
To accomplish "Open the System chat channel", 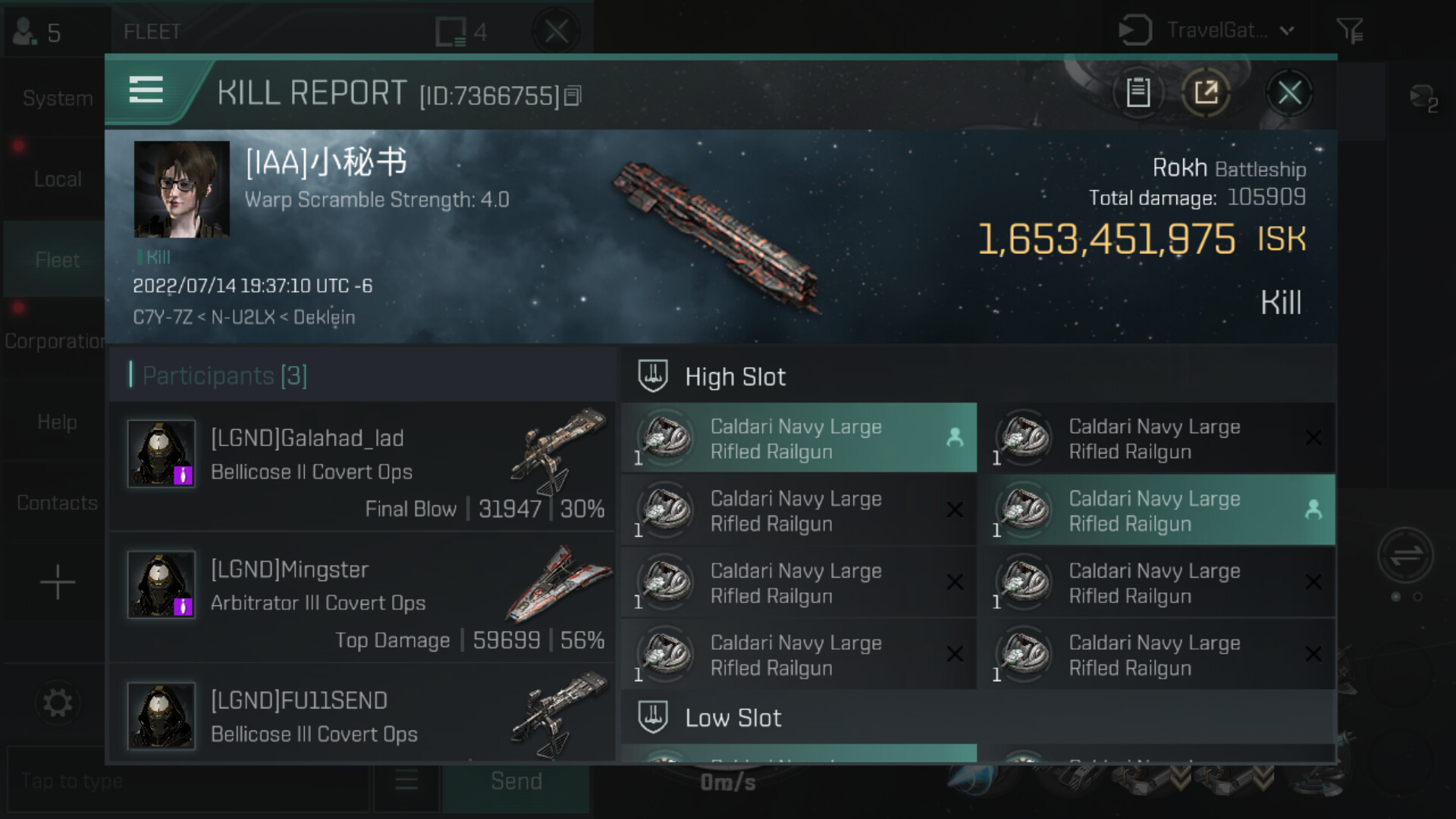I will (x=58, y=99).
